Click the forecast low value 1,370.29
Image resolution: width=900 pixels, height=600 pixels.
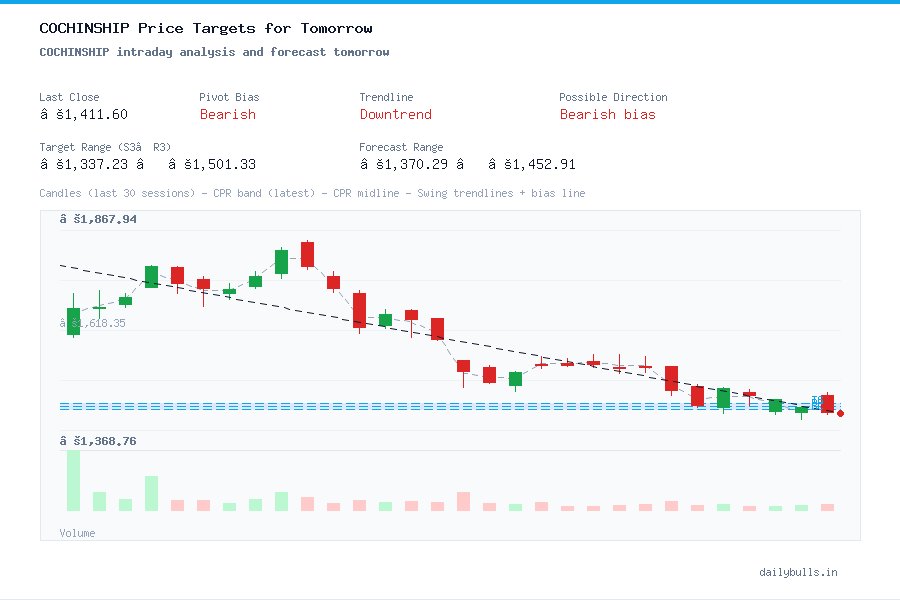404,164
